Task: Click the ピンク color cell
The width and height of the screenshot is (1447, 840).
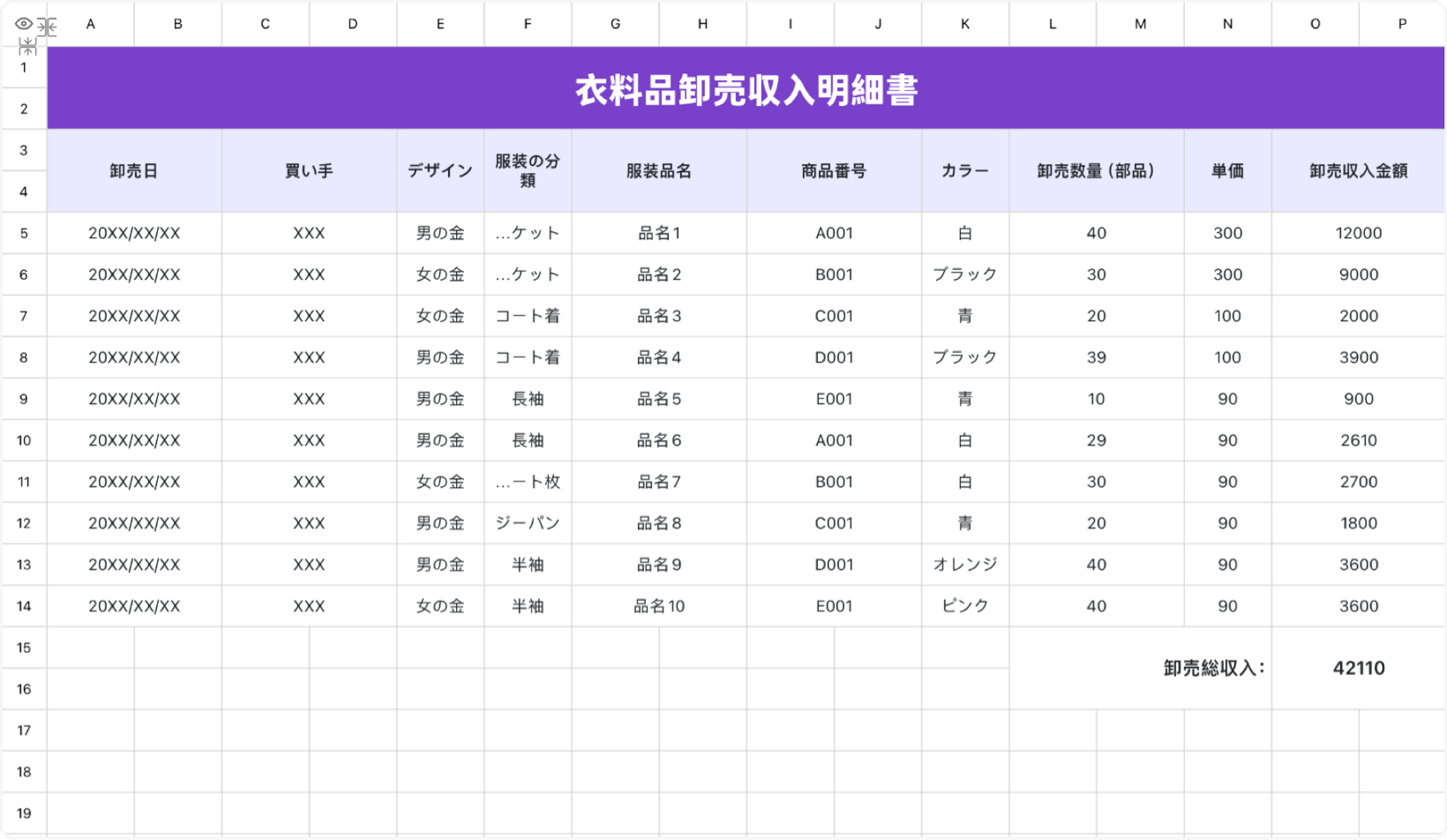Action: coord(965,606)
